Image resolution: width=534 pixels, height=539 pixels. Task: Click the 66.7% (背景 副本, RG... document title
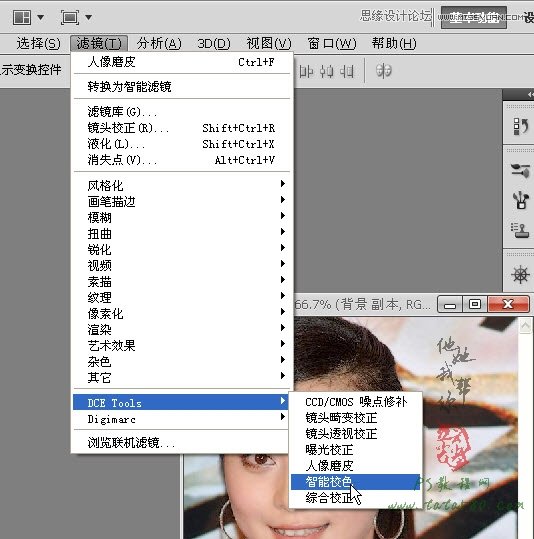tap(363, 305)
